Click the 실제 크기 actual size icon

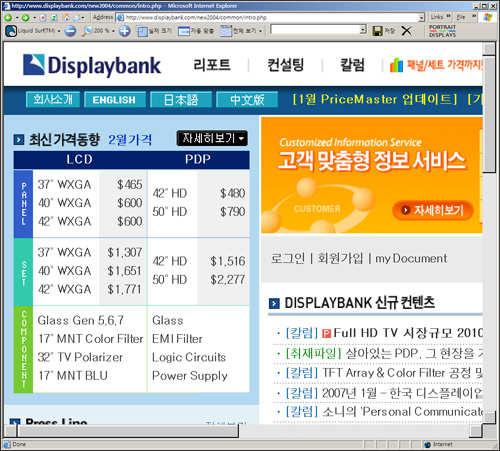pyautogui.click(x=142, y=31)
